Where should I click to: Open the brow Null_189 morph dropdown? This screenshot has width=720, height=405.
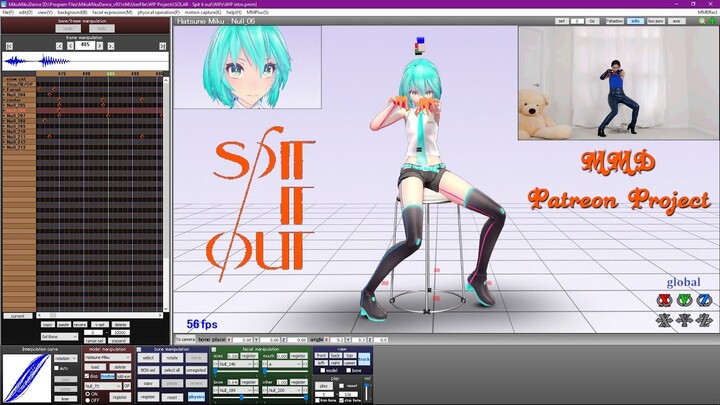[236, 390]
